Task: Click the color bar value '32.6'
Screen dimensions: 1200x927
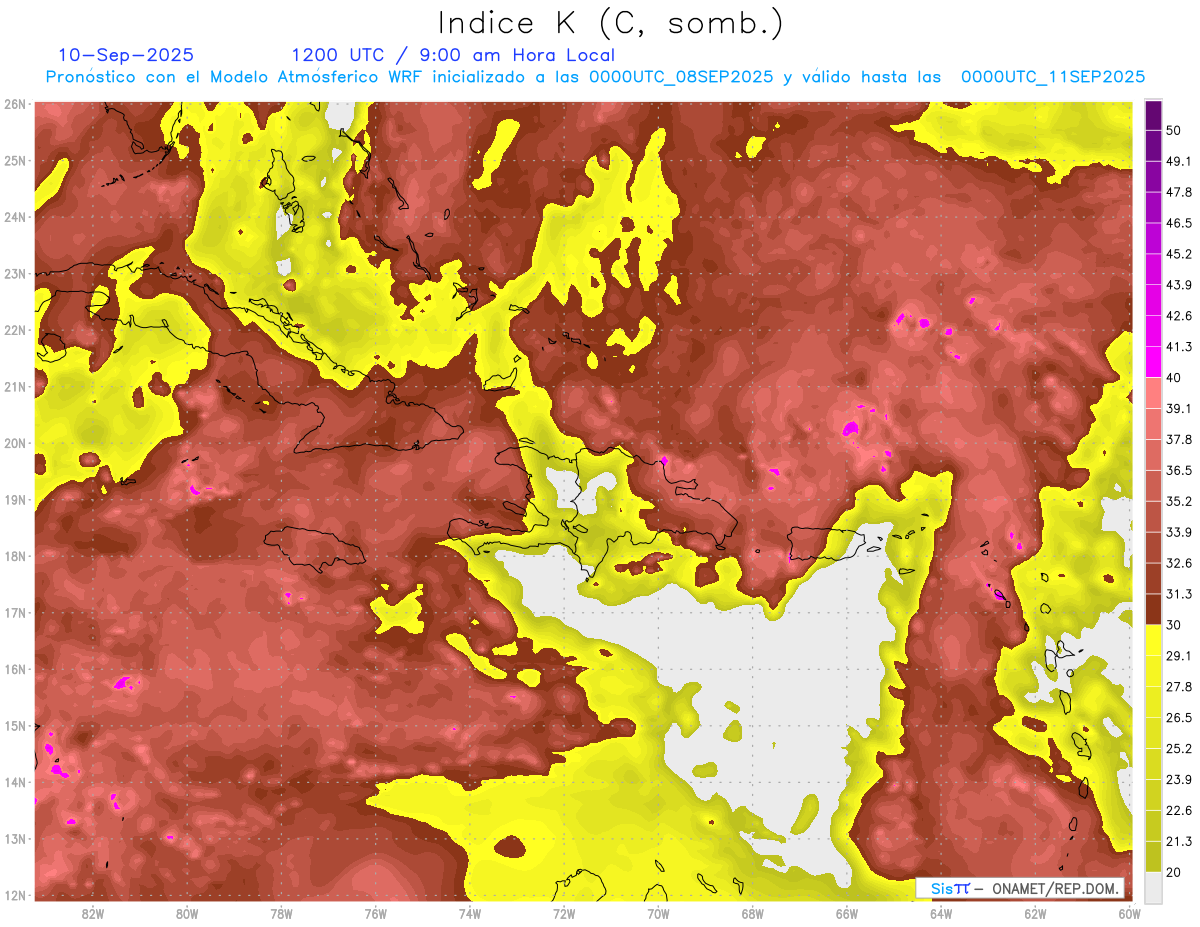Action: coord(1178,563)
